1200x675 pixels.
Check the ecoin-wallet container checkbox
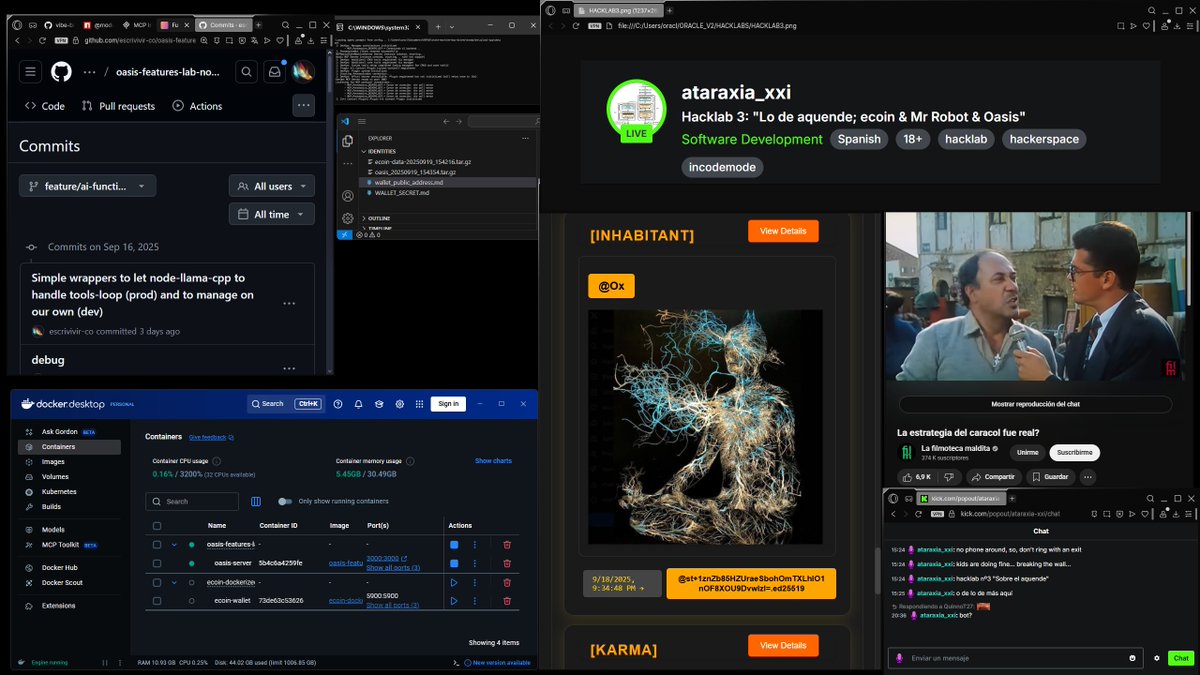point(157,601)
